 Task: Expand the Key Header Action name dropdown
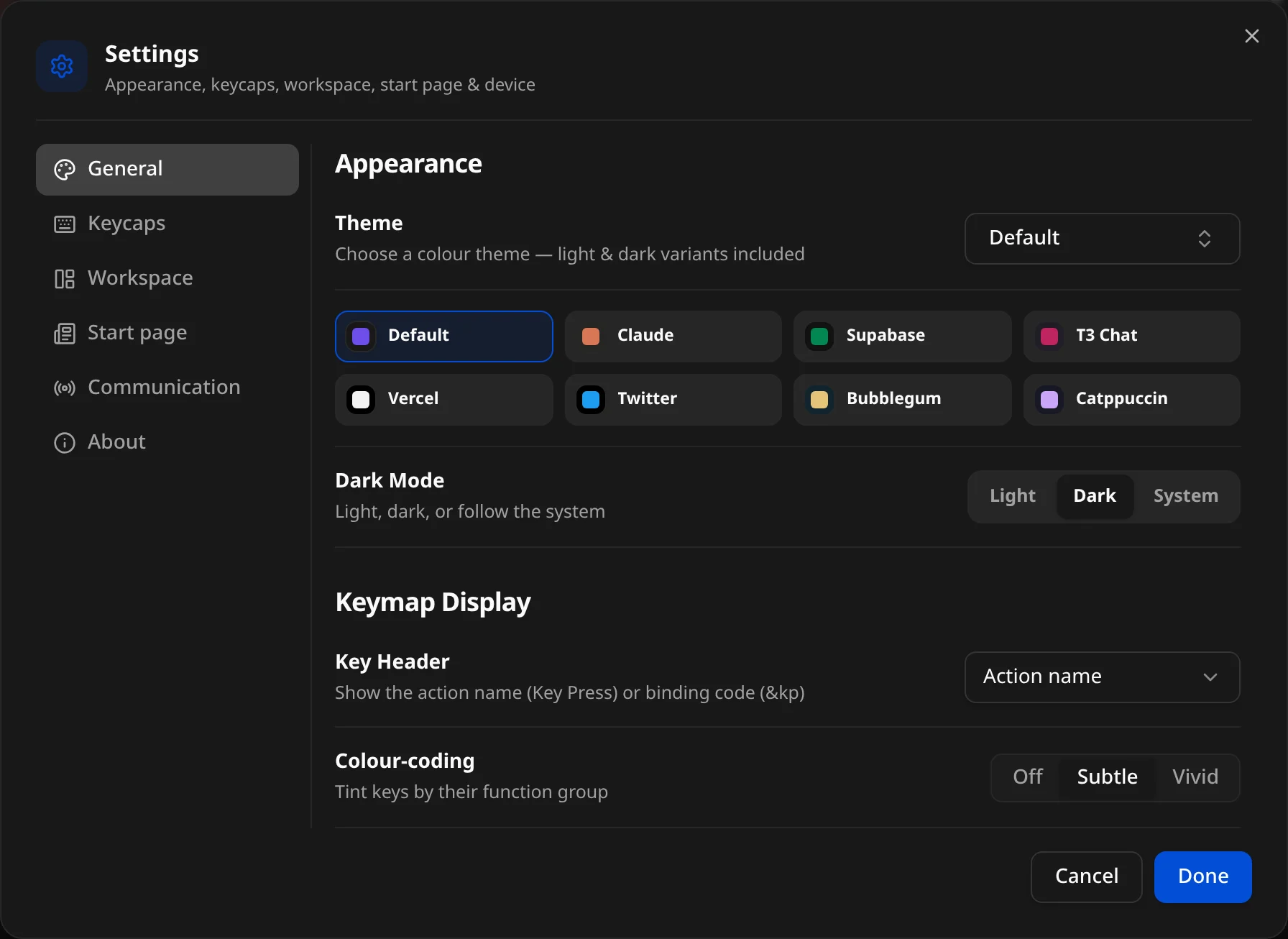[1102, 677]
